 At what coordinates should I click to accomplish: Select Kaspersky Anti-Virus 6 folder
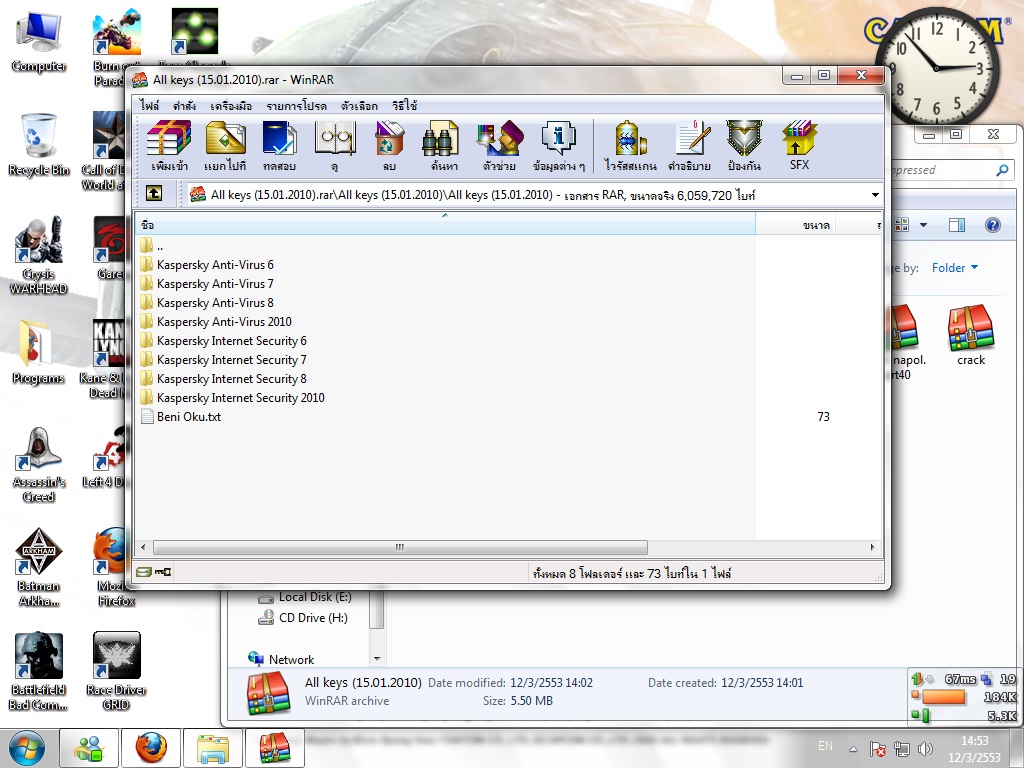[x=206, y=264]
